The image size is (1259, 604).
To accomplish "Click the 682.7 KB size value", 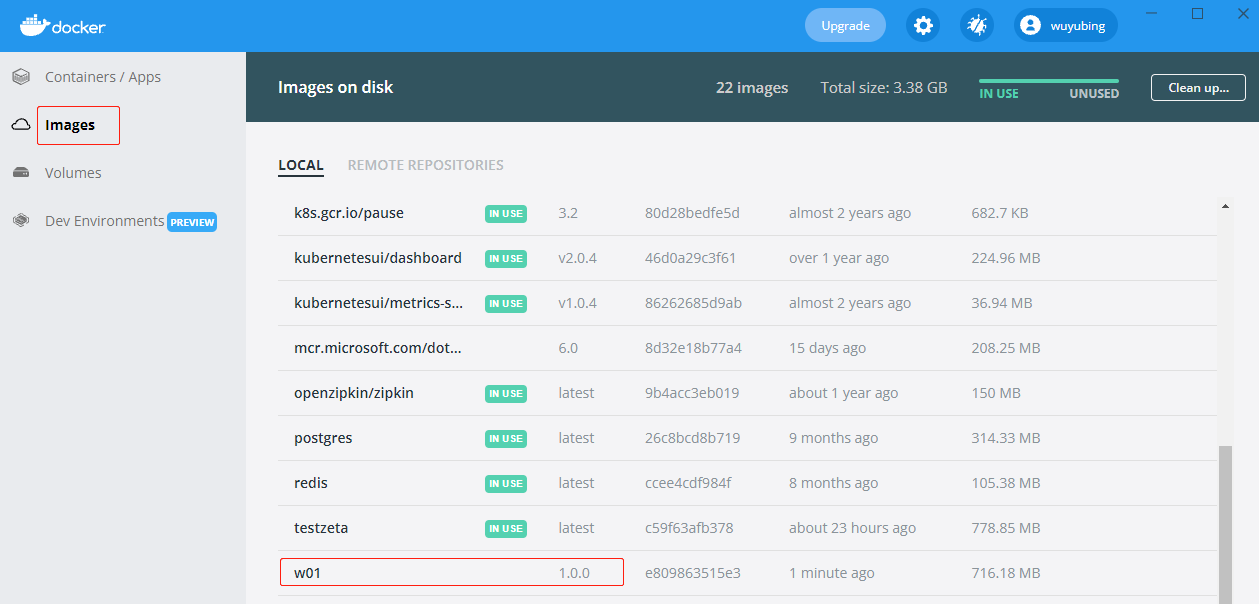I will point(1000,213).
